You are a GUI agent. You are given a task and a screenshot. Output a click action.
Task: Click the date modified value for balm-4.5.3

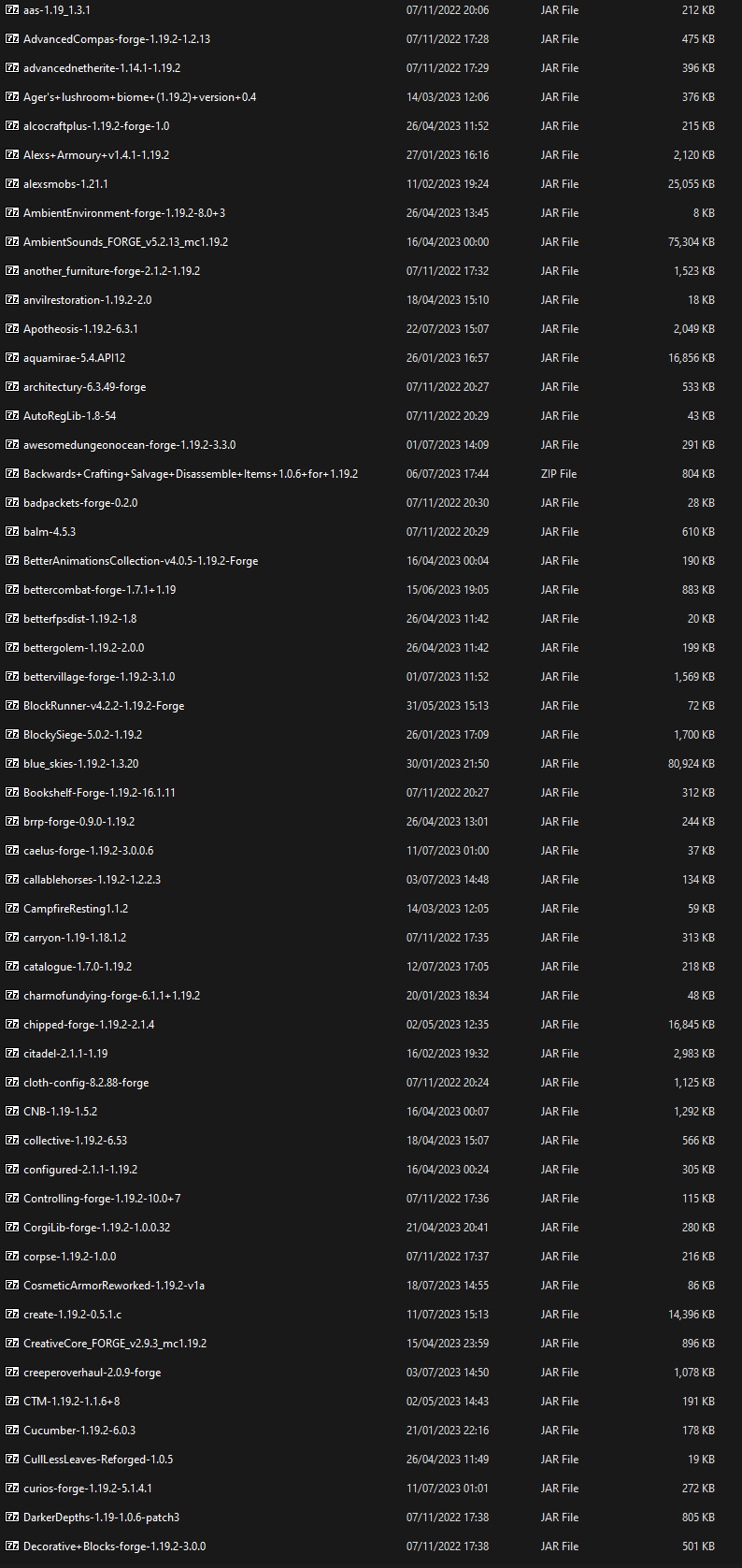pyautogui.click(x=446, y=531)
